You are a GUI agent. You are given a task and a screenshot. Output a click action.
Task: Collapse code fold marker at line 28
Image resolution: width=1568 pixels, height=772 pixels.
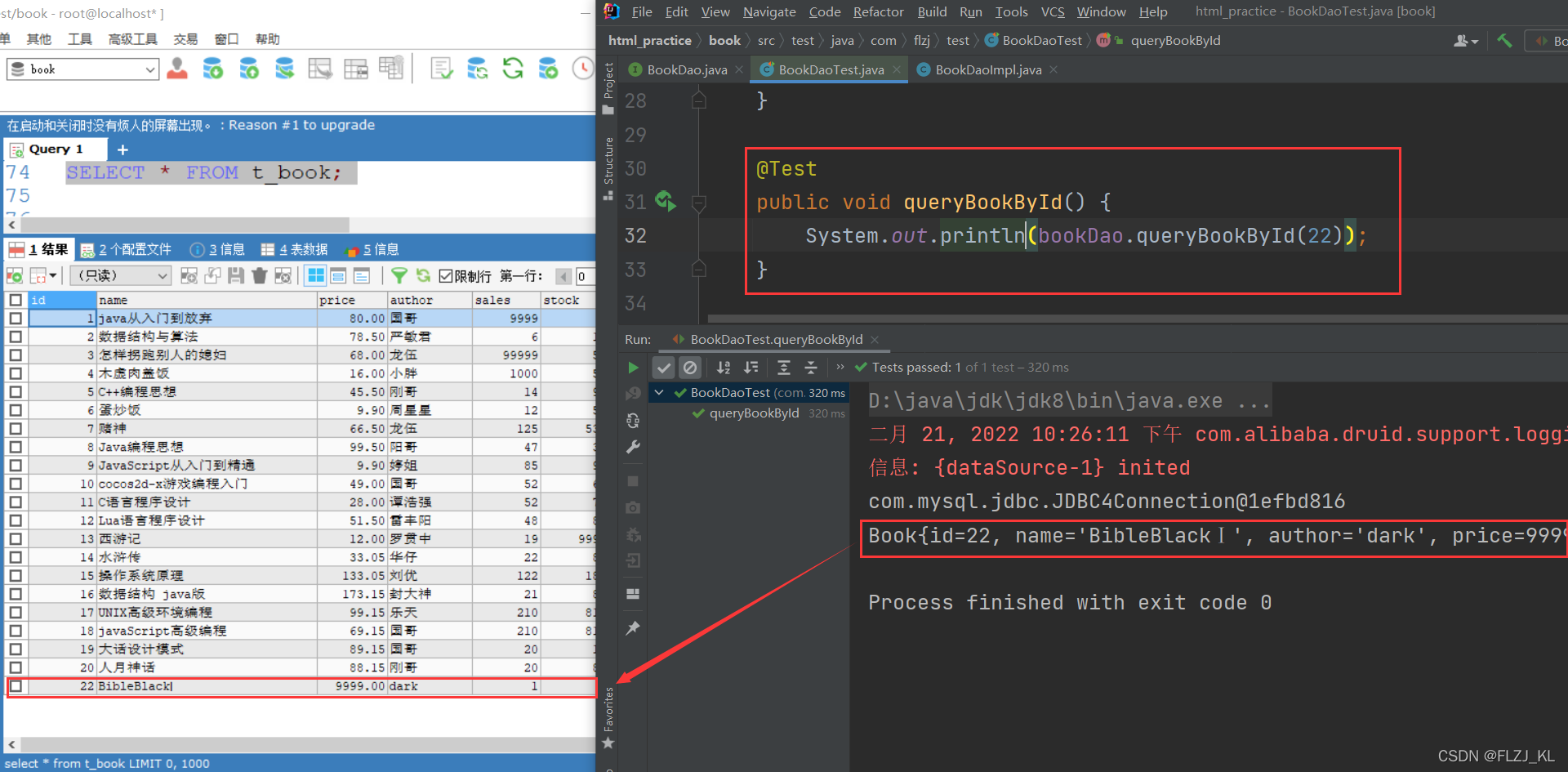(699, 100)
